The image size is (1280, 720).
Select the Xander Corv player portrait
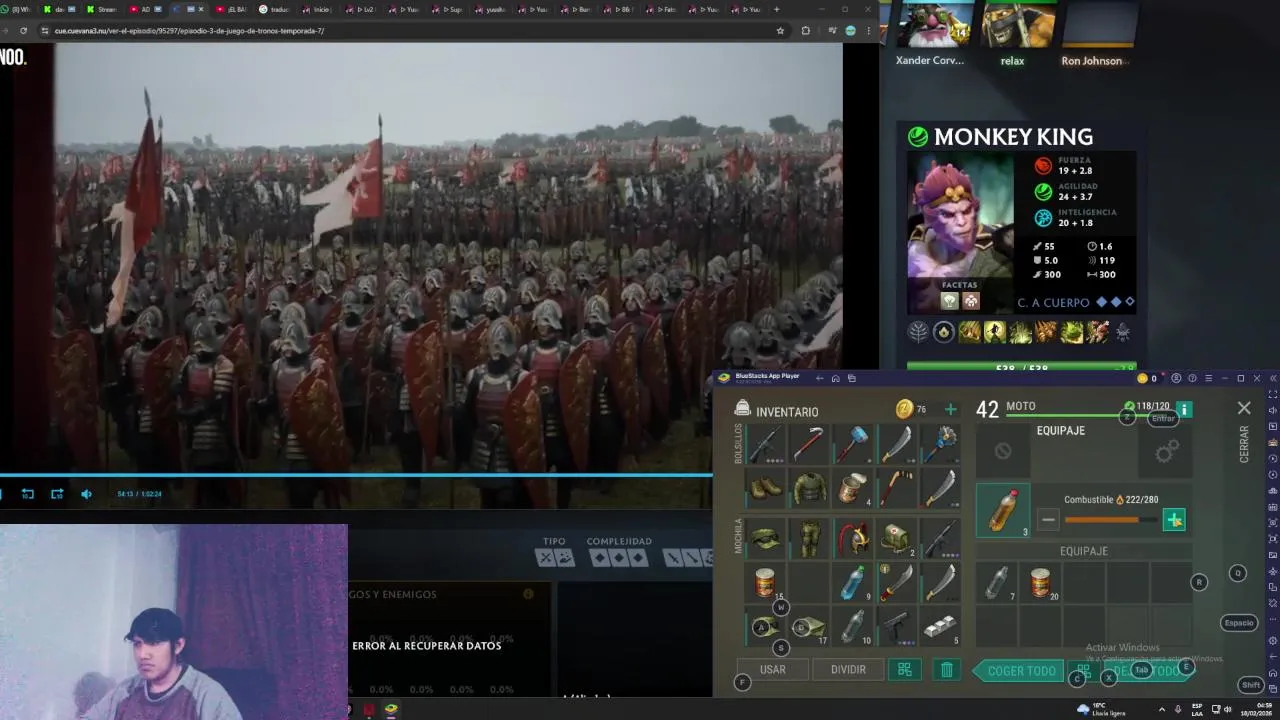(934, 24)
